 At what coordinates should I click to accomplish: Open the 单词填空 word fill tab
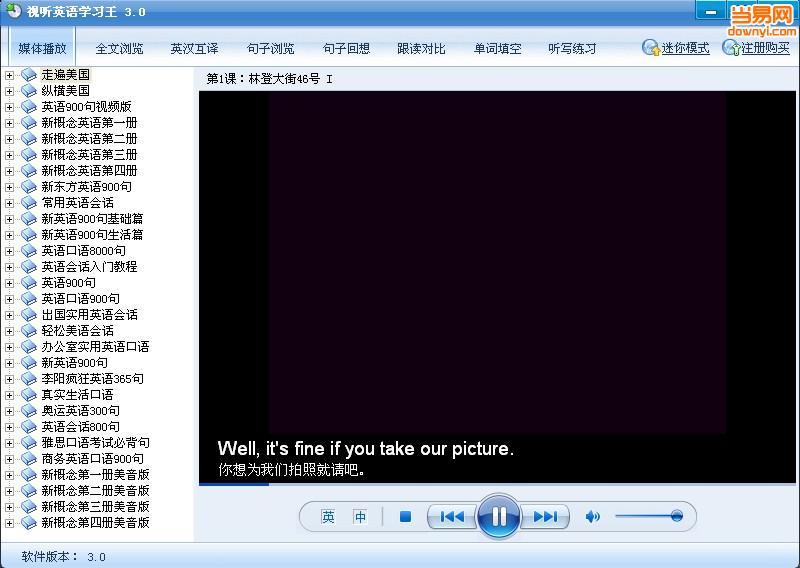(497, 49)
